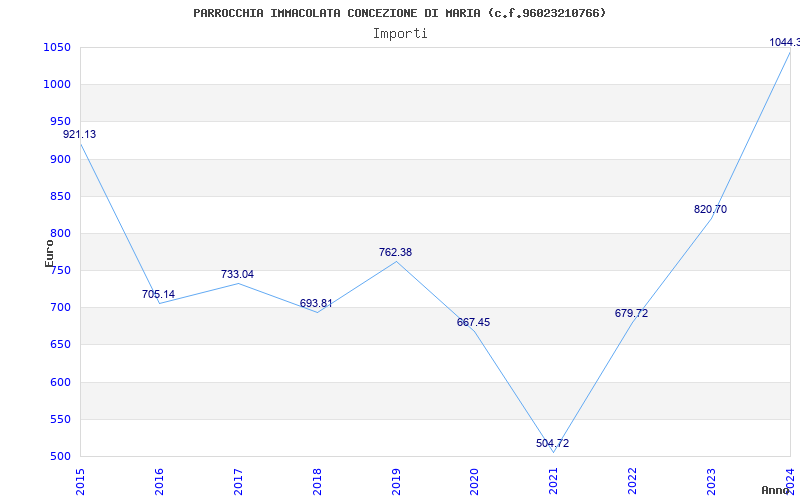
Task: Click the 650 value on the Euro axis
Action: tap(60, 345)
